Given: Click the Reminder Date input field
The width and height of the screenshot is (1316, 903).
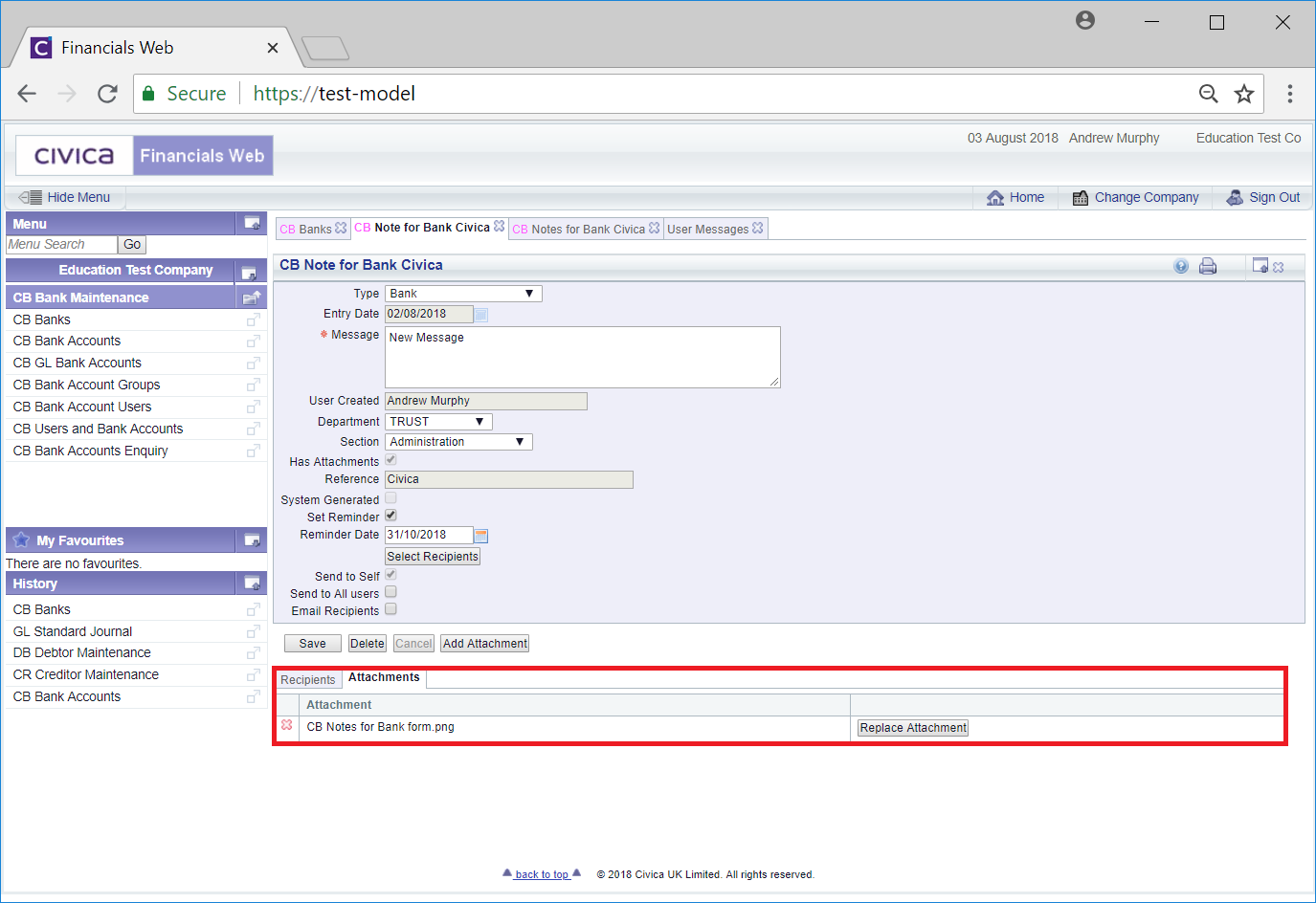Looking at the screenshot, I should point(429,535).
